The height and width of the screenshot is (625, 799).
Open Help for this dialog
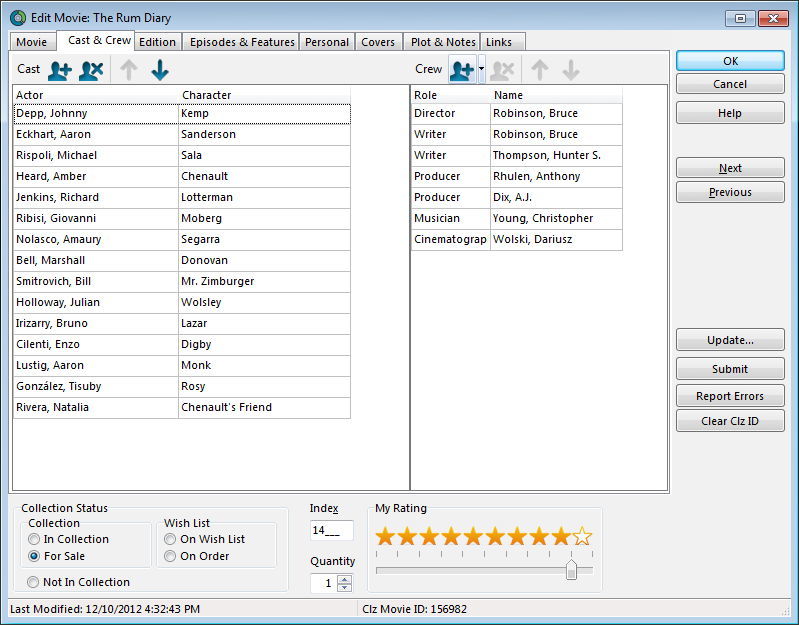click(730, 113)
